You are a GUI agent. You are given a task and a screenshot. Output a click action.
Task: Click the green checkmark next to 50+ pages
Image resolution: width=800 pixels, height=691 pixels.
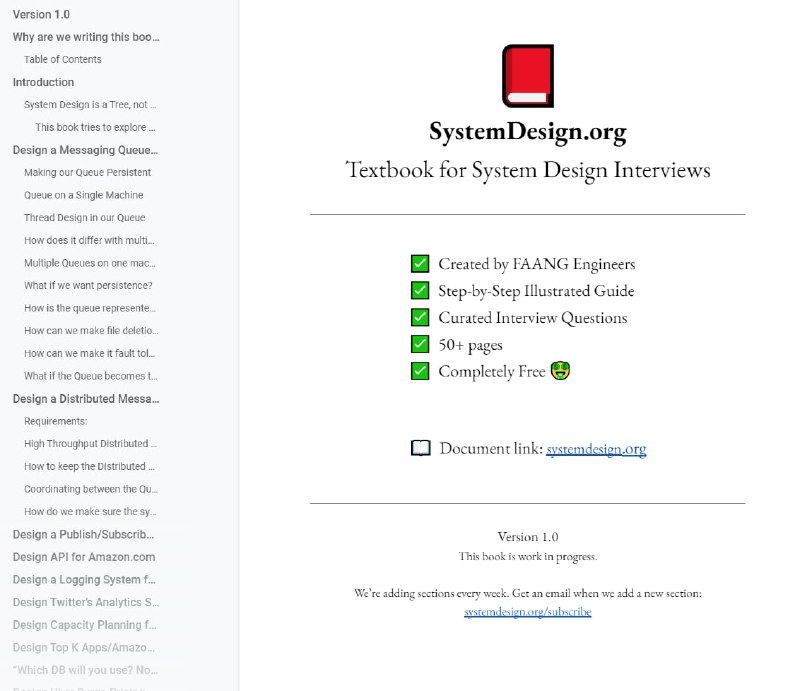420,345
